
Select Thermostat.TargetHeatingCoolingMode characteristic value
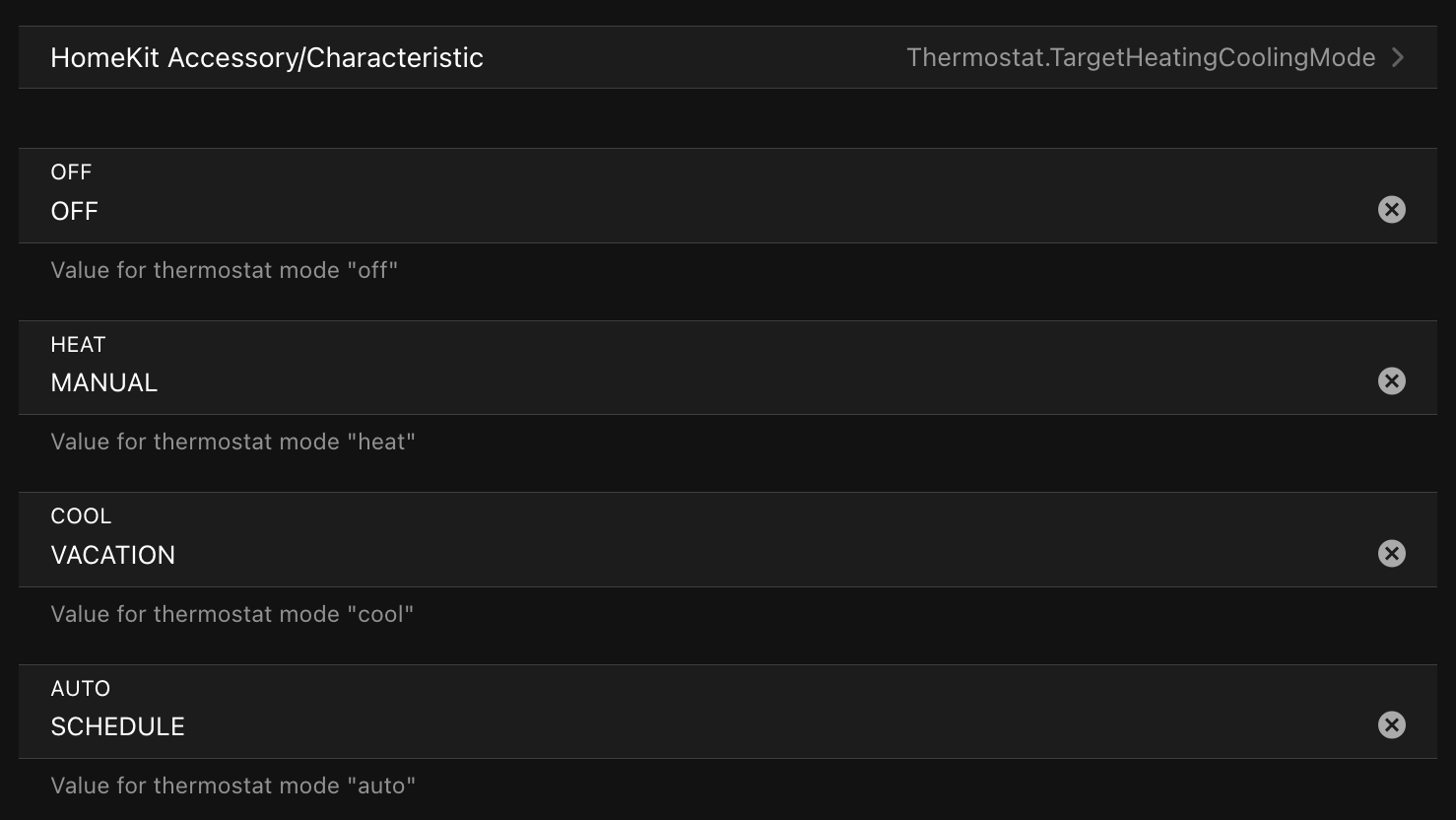coord(1141,58)
